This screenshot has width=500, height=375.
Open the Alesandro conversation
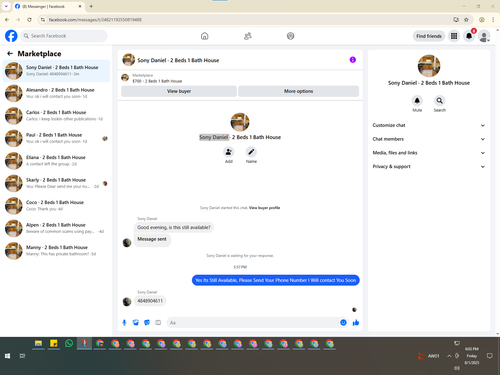click(x=56, y=93)
